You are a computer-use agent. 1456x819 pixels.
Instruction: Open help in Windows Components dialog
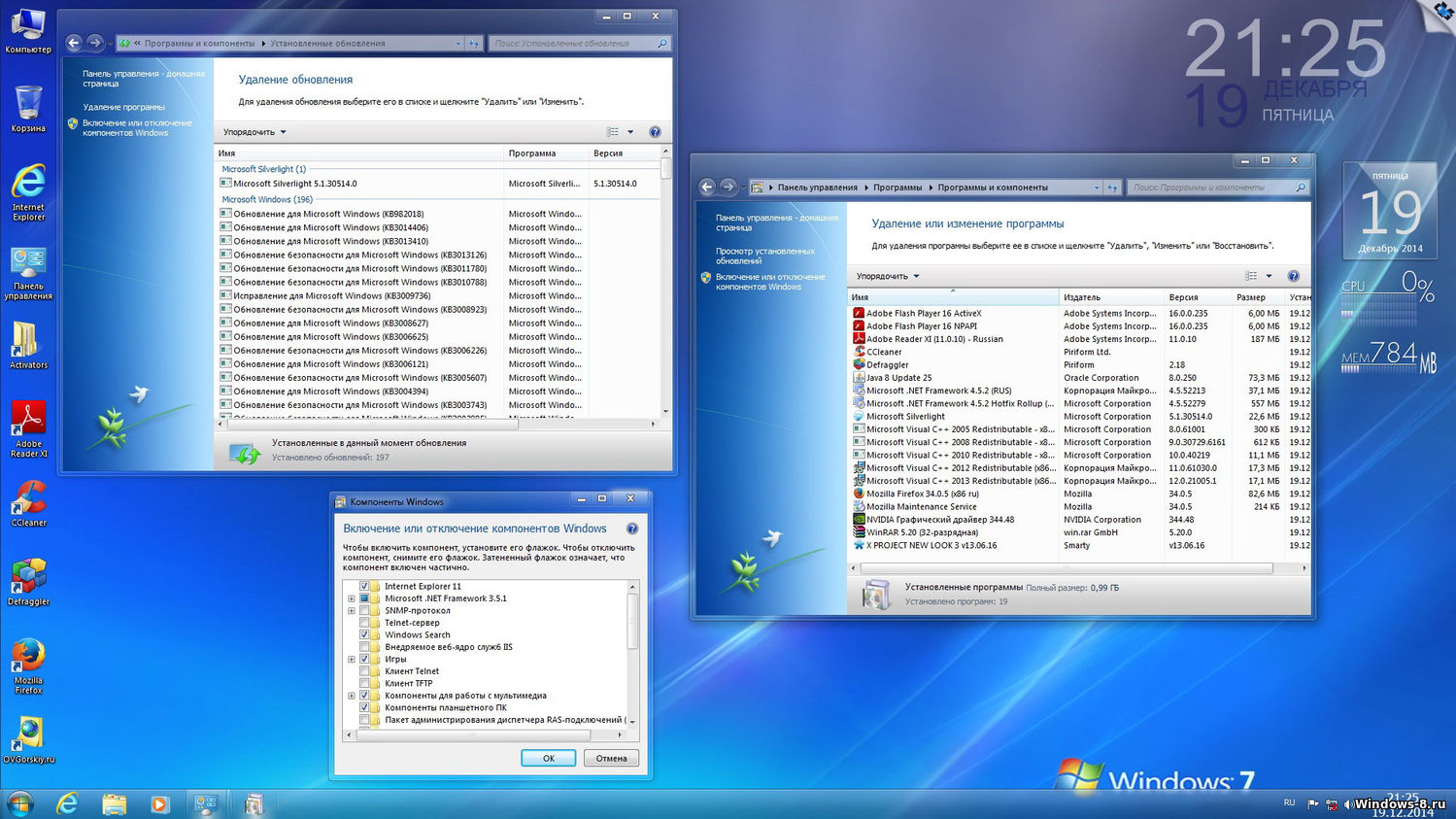(632, 529)
